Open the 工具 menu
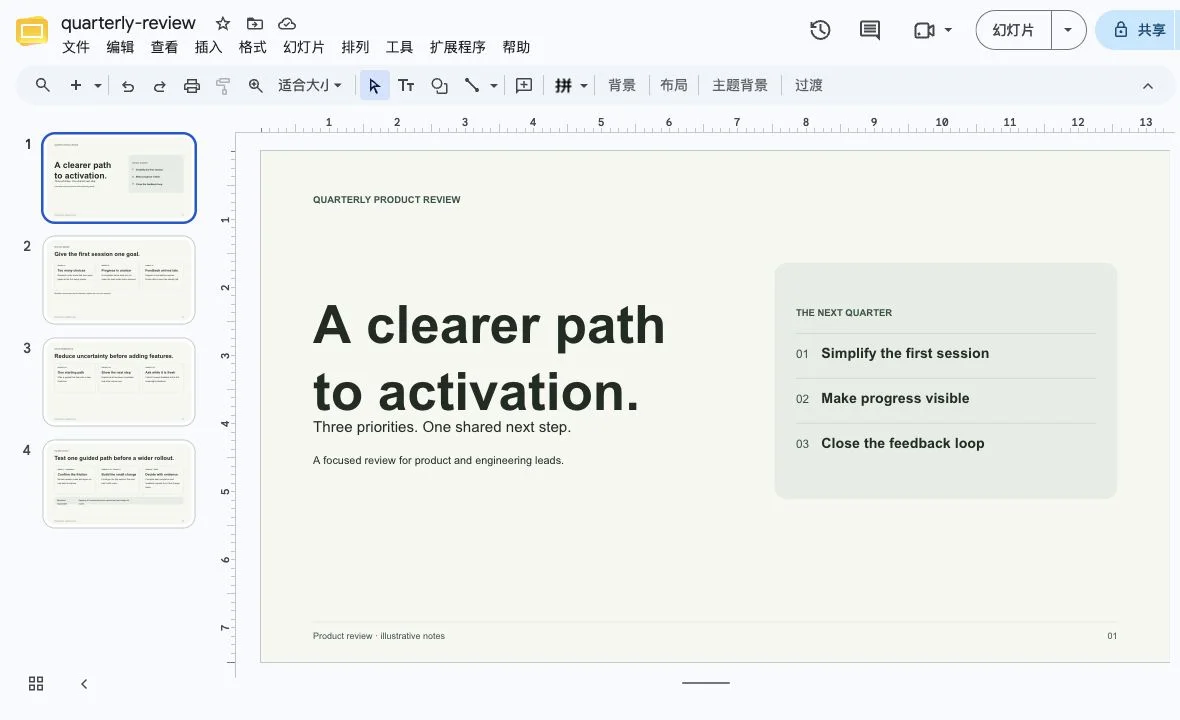This screenshot has width=1180, height=720. tap(399, 47)
